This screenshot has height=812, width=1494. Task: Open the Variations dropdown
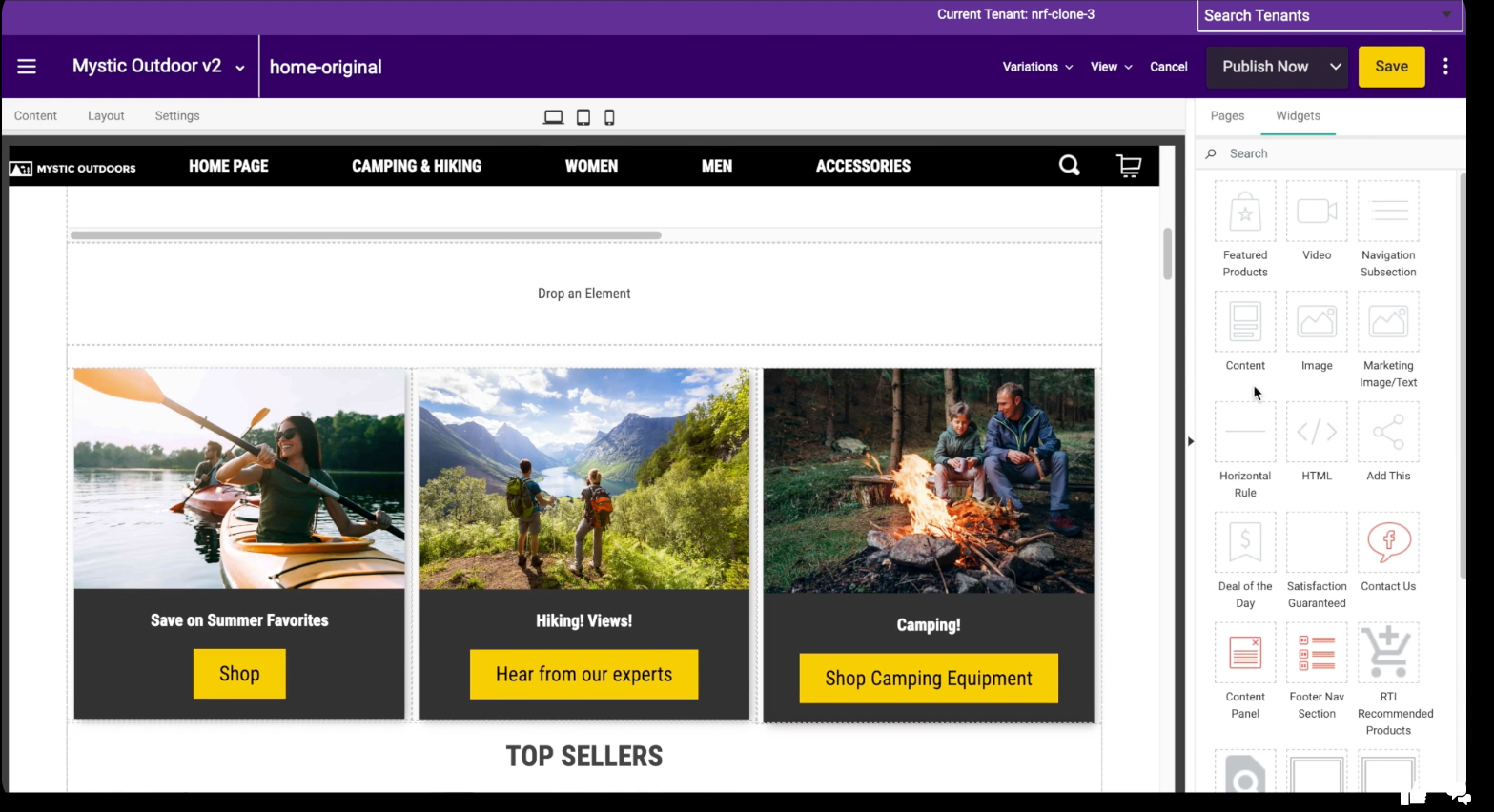(1037, 67)
